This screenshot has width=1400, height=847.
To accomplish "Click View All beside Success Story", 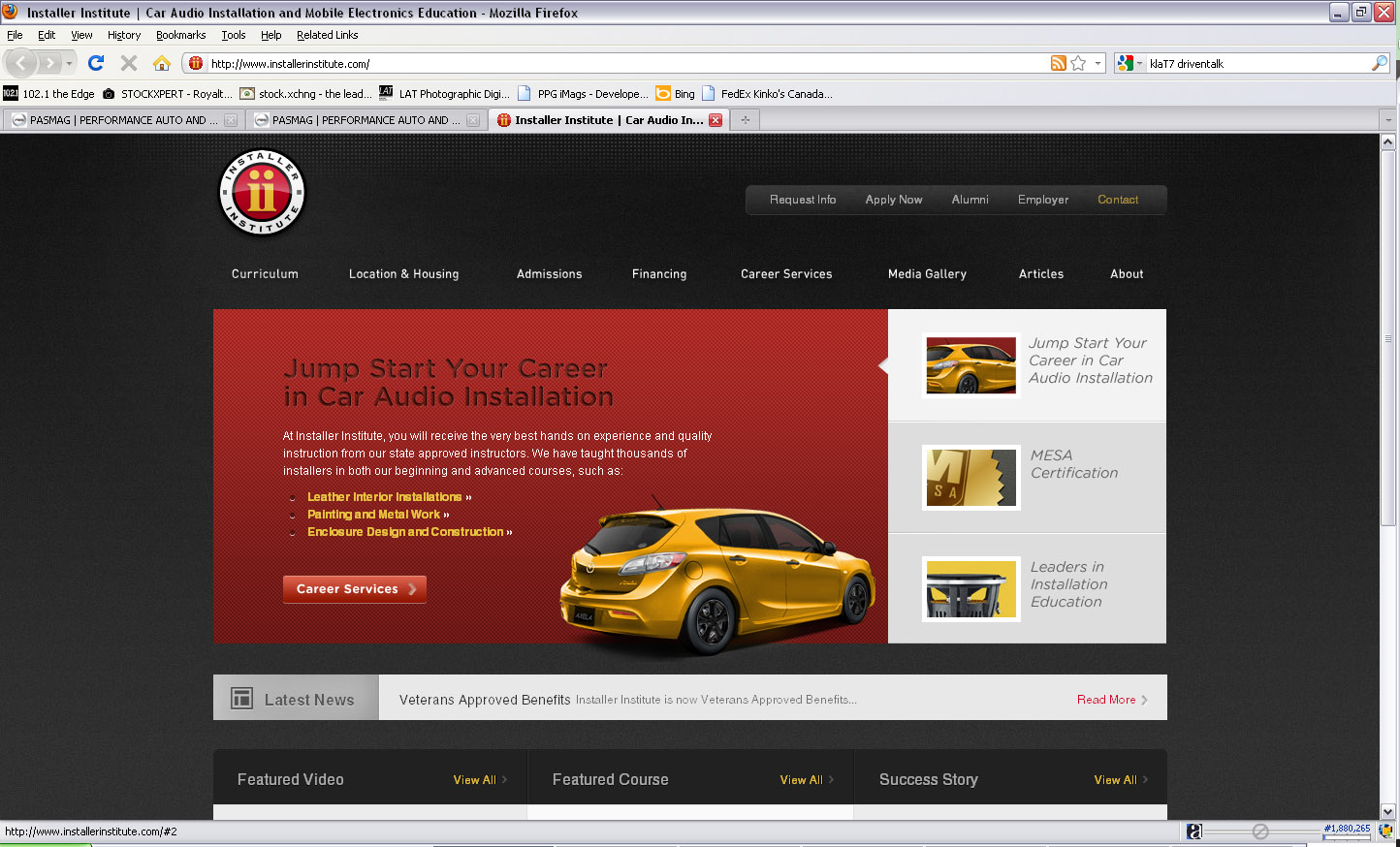I will point(1121,780).
